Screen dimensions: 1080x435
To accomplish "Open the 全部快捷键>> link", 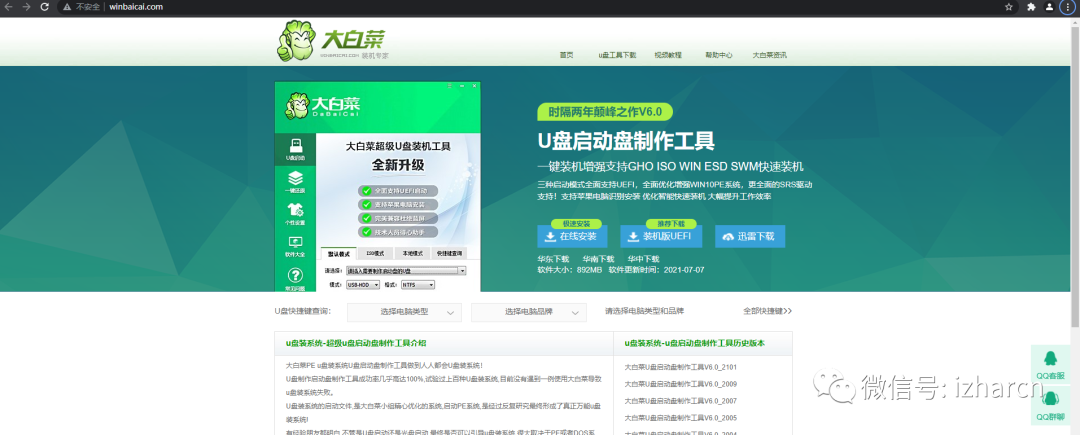I will pyautogui.click(x=767, y=311).
